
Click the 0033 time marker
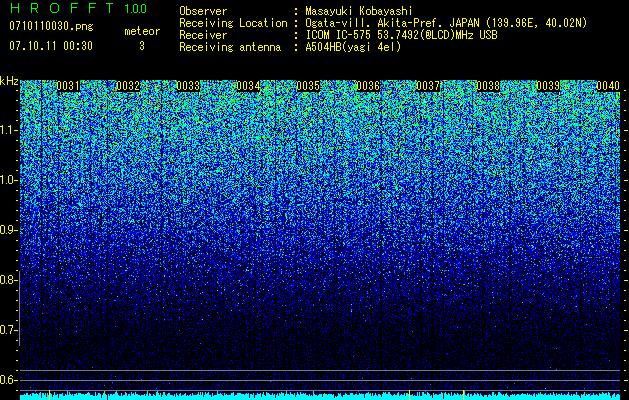tap(188, 86)
